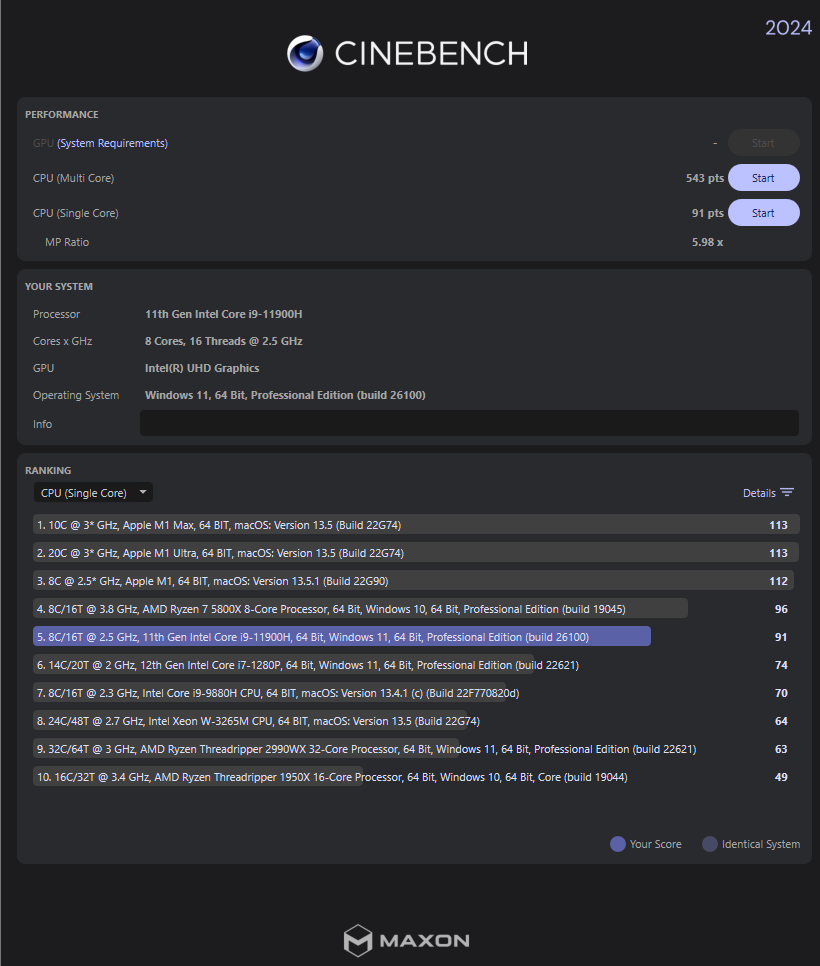Expand the ranking Details view
The height and width of the screenshot is (966, 820).
click(759, 493)
